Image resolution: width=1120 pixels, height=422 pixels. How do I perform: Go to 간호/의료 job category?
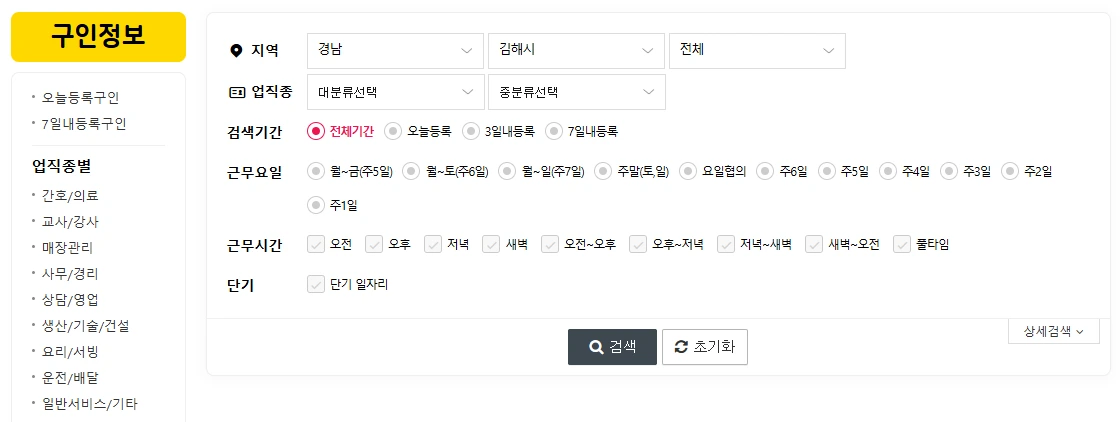(70, 196)
